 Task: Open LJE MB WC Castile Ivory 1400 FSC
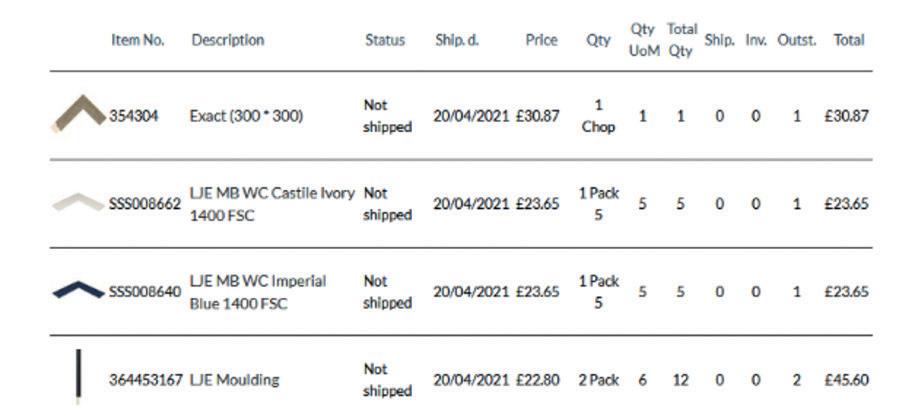(272, 204)
